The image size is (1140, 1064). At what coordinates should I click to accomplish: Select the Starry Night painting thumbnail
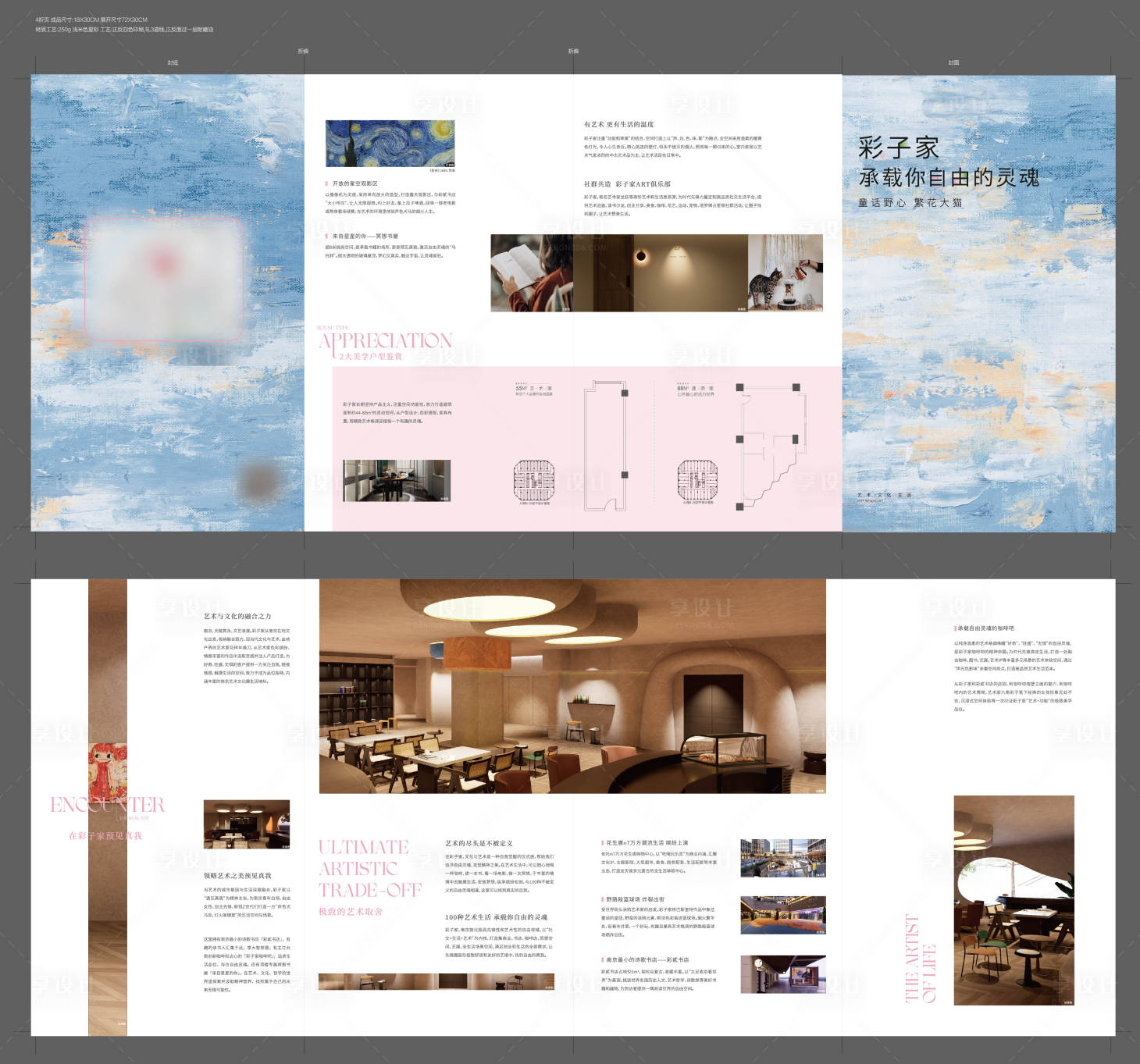(390, 144)
